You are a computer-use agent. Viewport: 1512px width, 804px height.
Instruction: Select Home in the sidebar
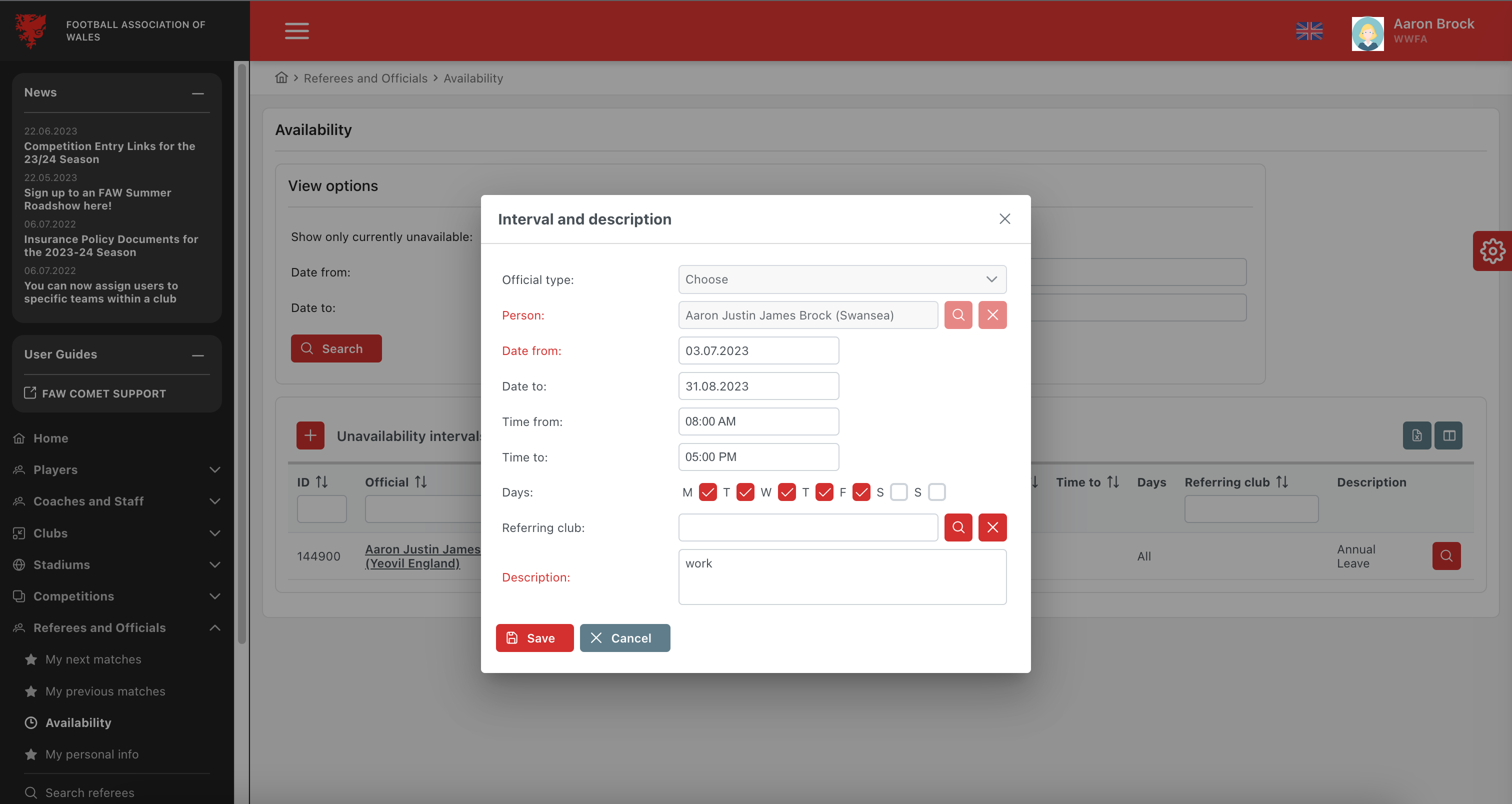tap(50, 438)
